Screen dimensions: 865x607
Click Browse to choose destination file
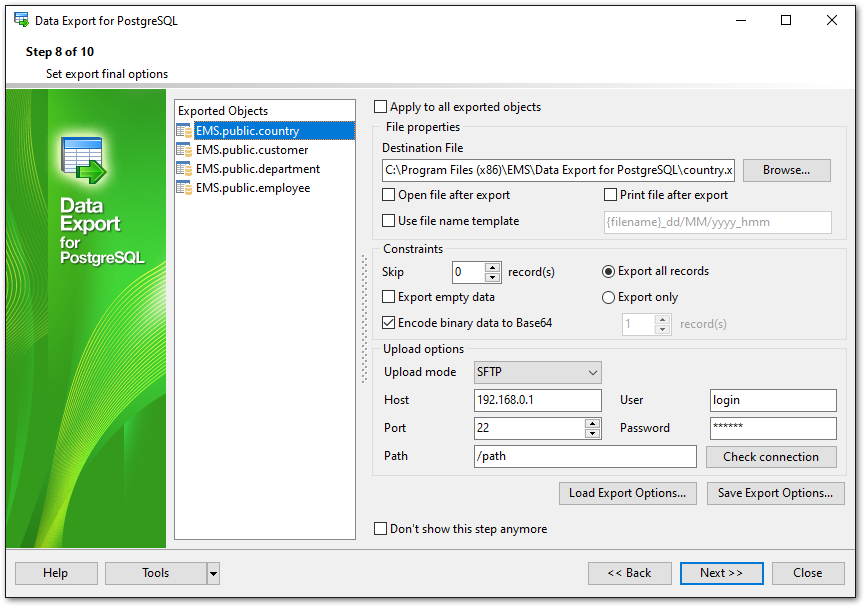pos(786,170)
